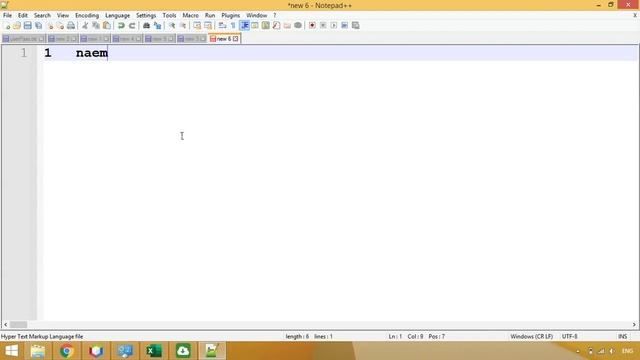Open the Run menu
Image resolution: width=640 pixels, height=360 pixels.
[210, 15]
